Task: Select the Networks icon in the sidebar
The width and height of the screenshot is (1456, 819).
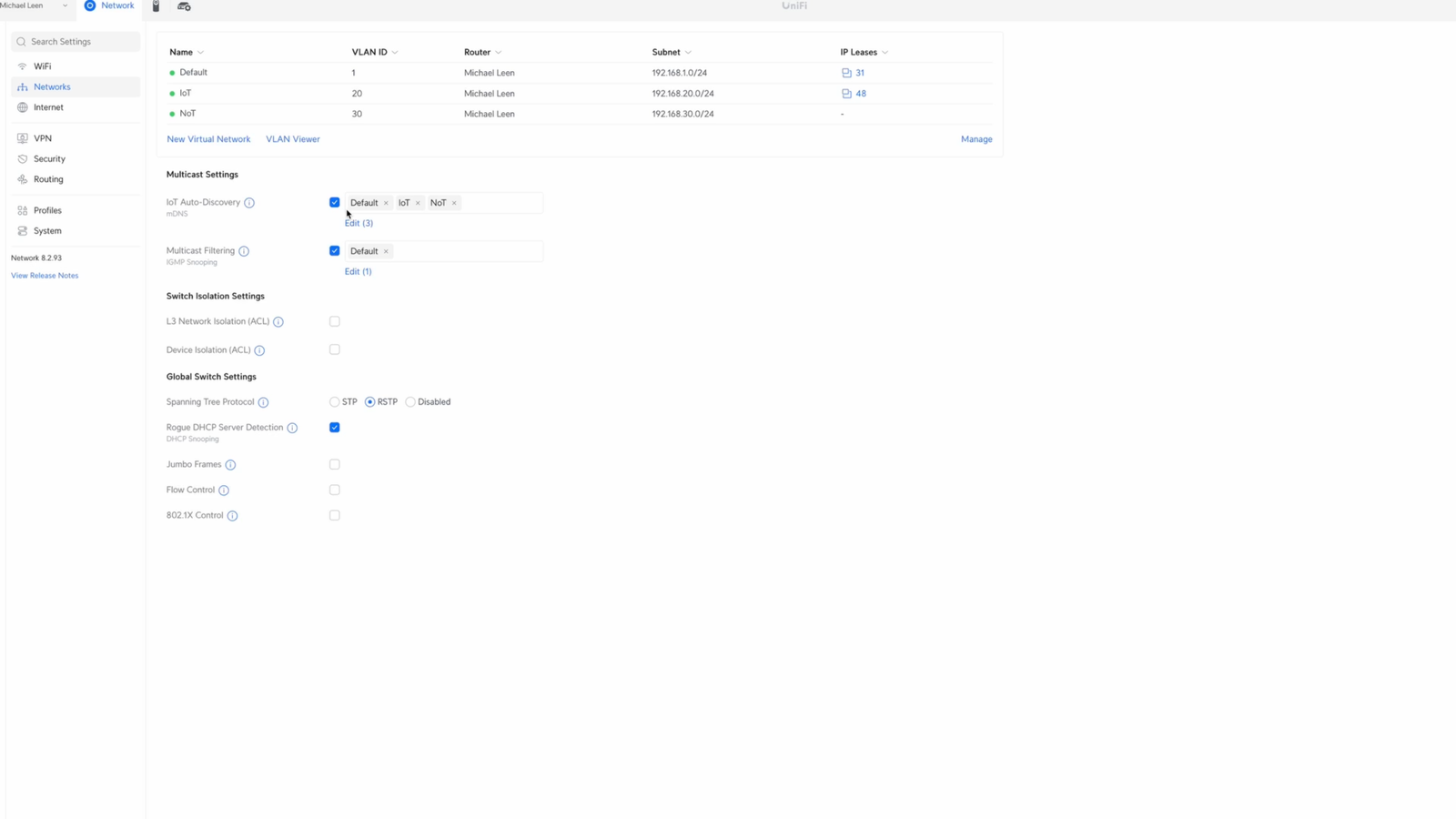Action: [x=23, y=86]
